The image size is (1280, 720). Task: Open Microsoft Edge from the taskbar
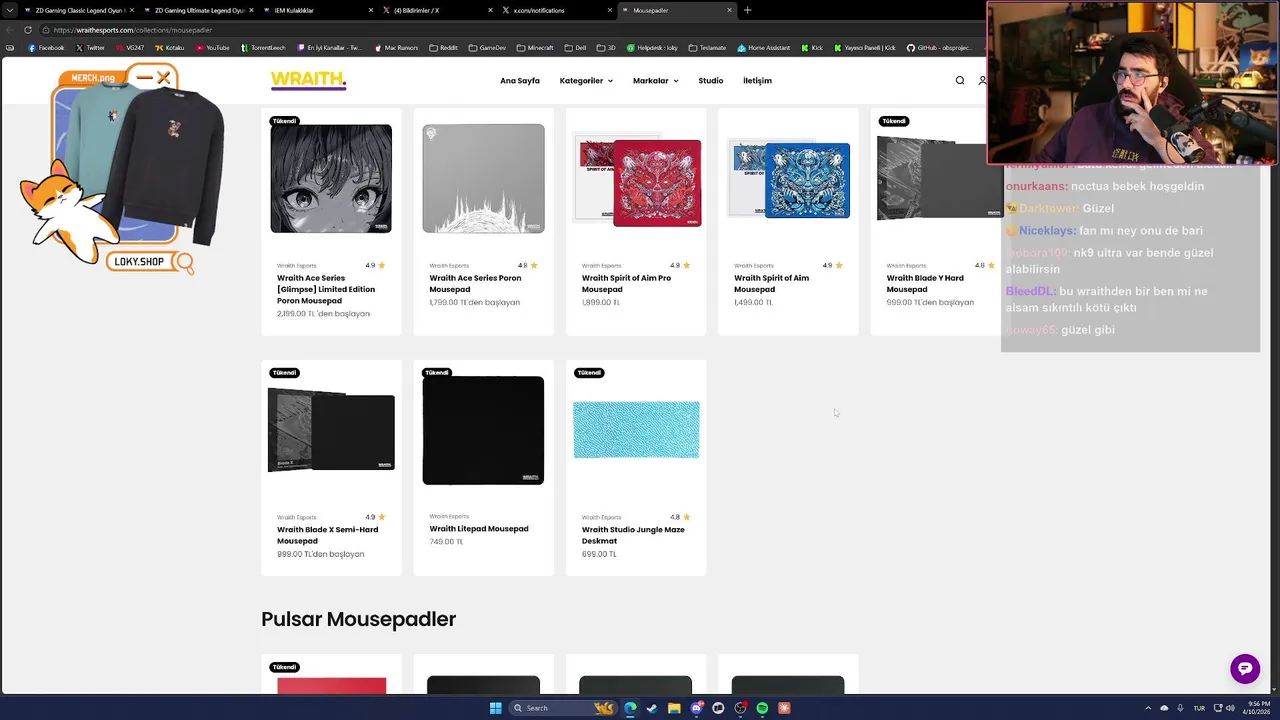coord(630,708)
